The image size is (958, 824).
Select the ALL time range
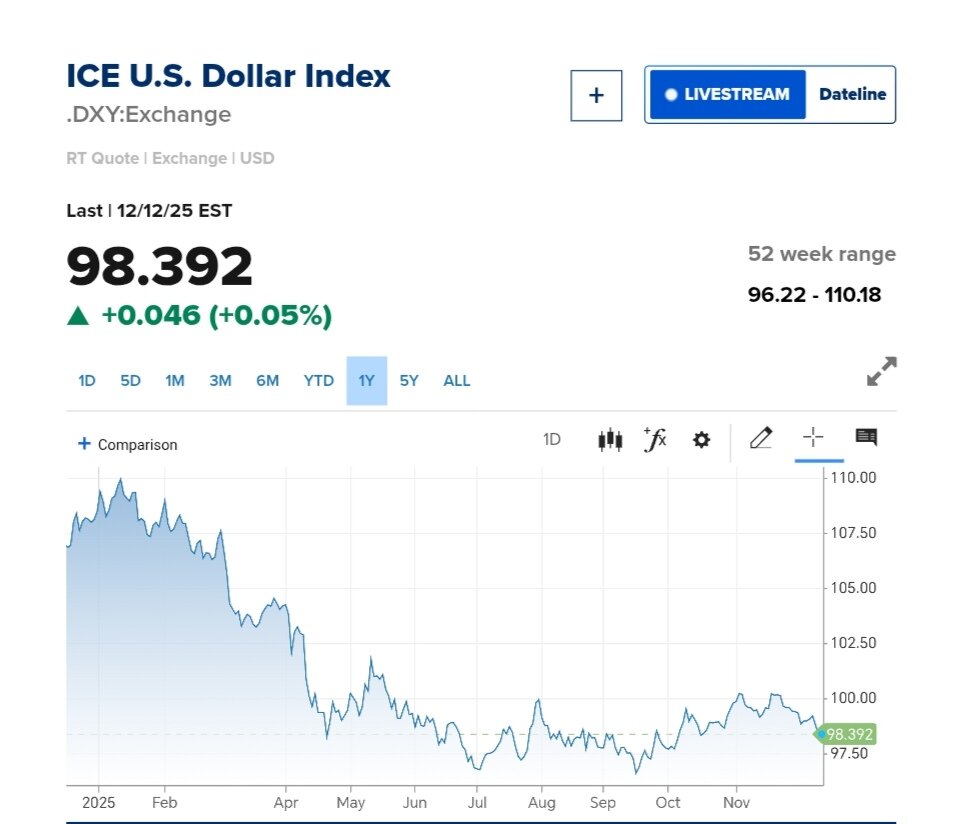457,380
